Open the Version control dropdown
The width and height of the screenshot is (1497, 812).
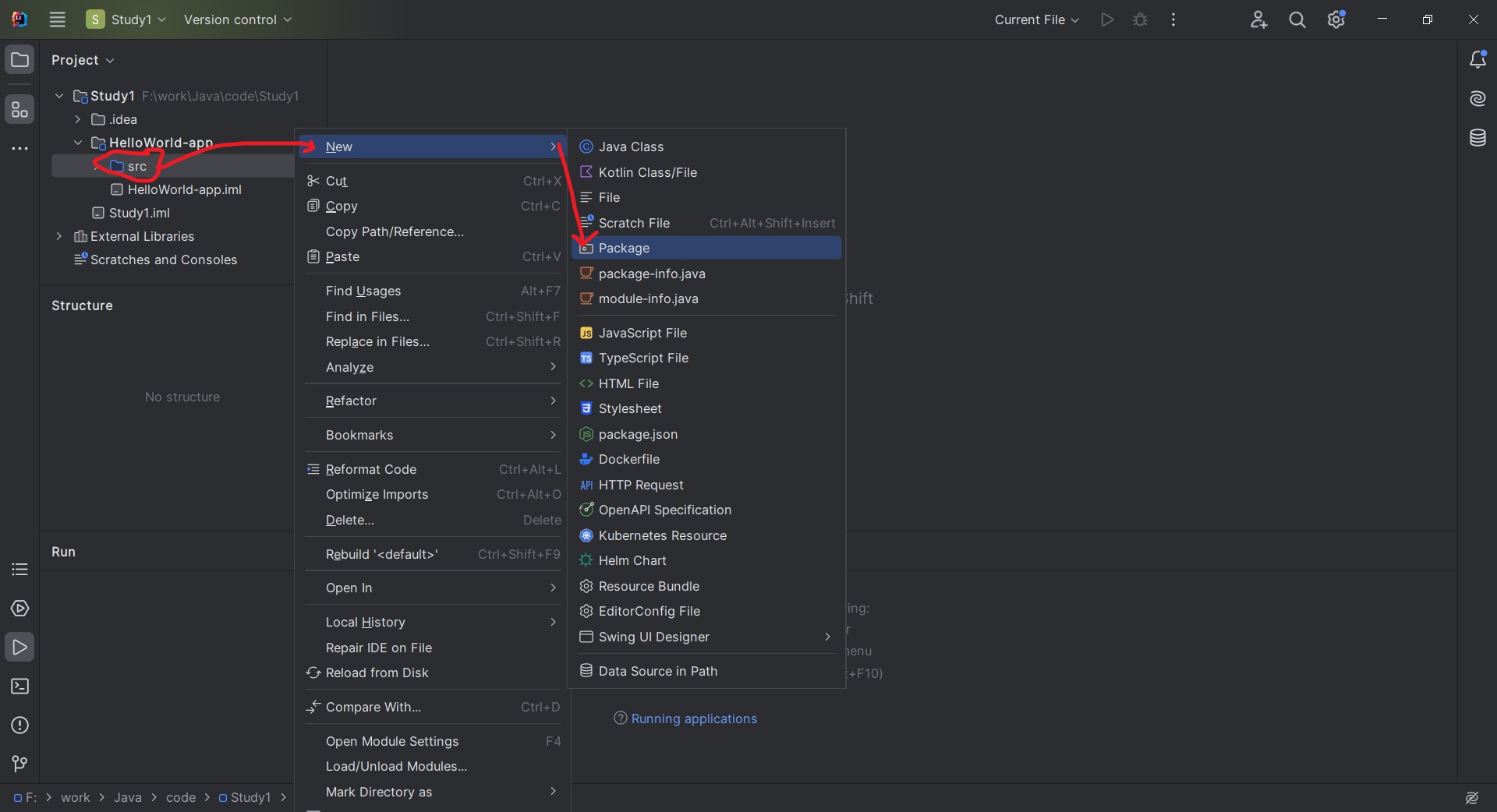pos(237,19)
